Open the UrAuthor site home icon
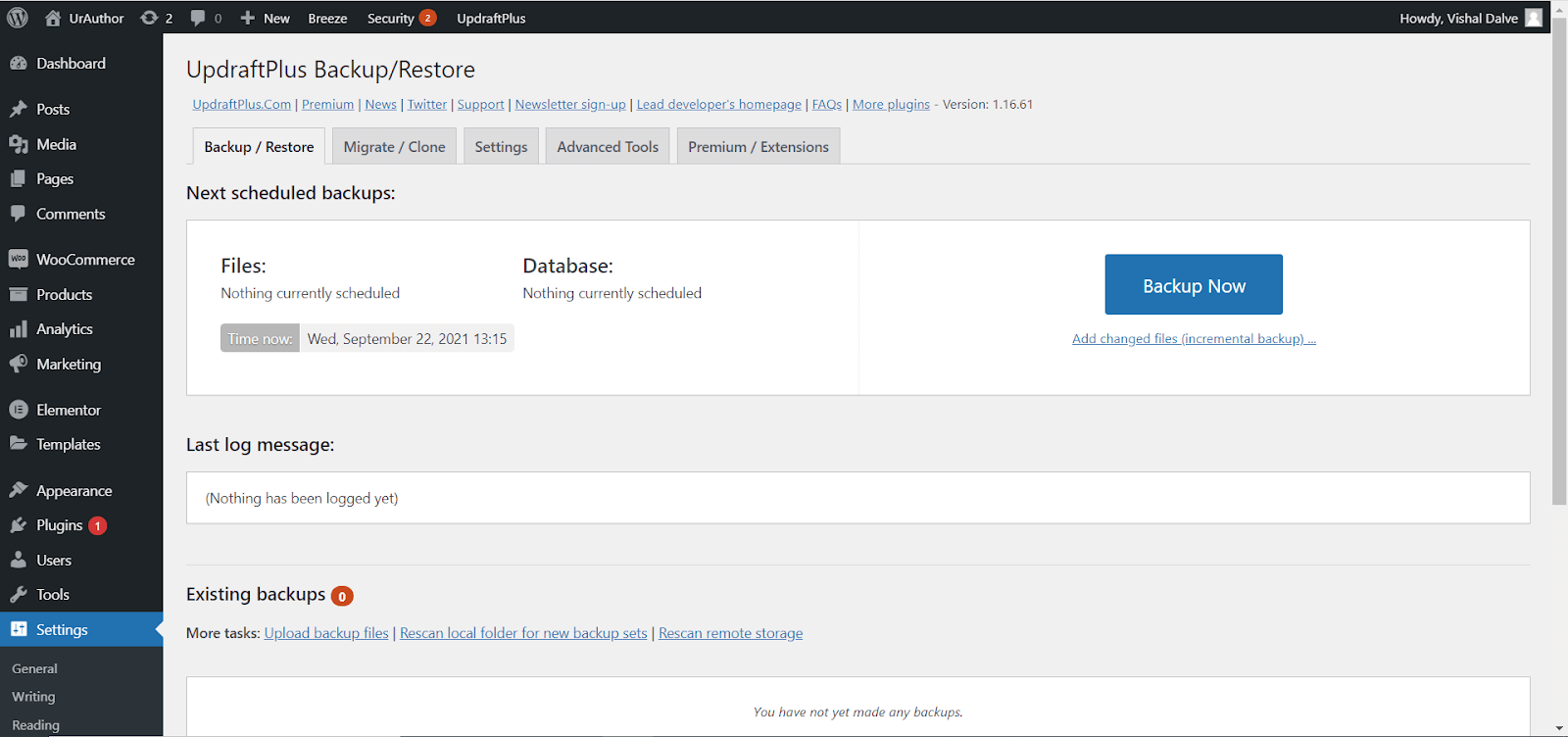Image resolution: width=1568 pixels, height=737 pixels. (x=53, y=18)
